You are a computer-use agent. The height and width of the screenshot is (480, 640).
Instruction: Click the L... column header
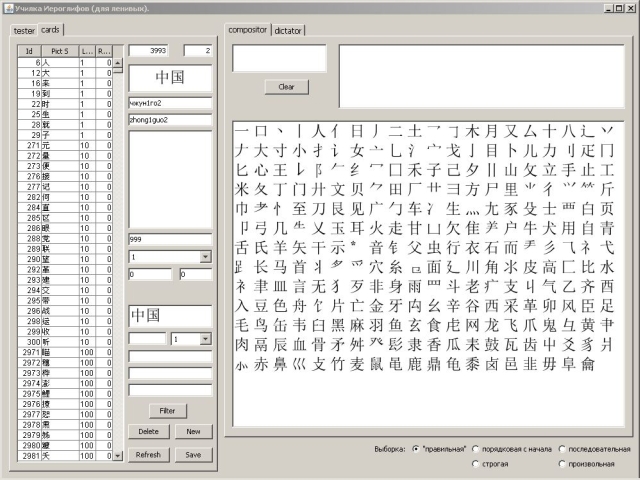tap(87, 51)
